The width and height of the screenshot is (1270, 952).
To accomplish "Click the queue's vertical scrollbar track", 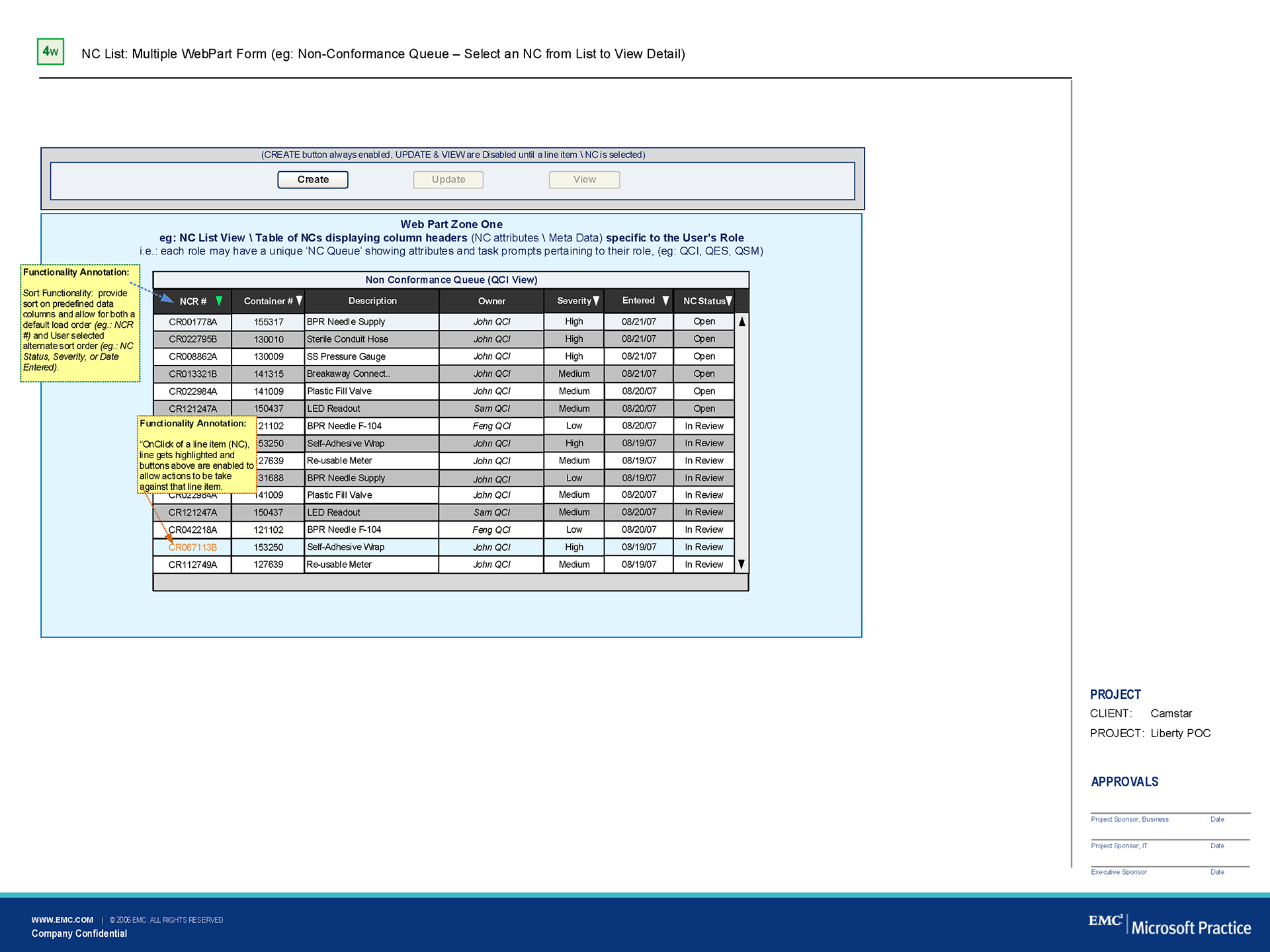I will click(741, 443).
